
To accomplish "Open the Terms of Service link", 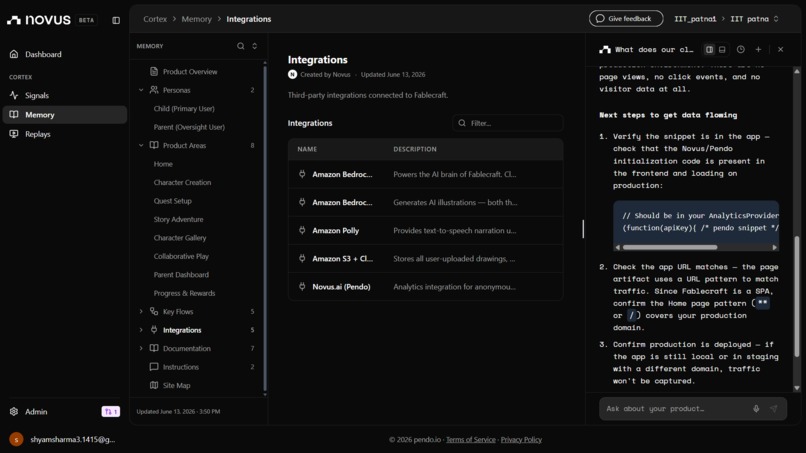I will 471,440.
